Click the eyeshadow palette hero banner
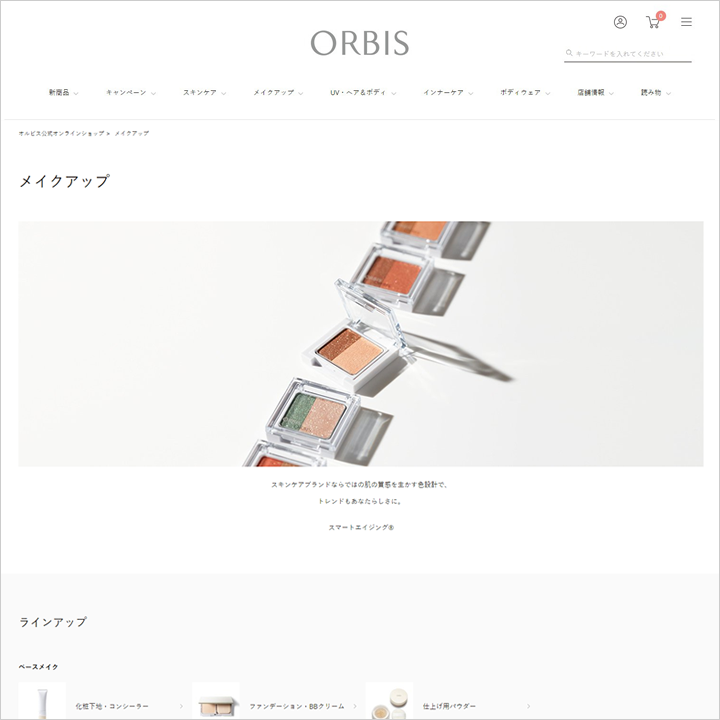The width and height of the screenshot is (720, 720). [360, 344]
